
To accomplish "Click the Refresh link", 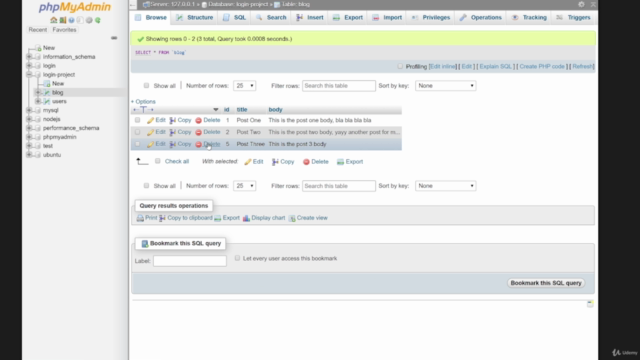I will pos(582,67).
